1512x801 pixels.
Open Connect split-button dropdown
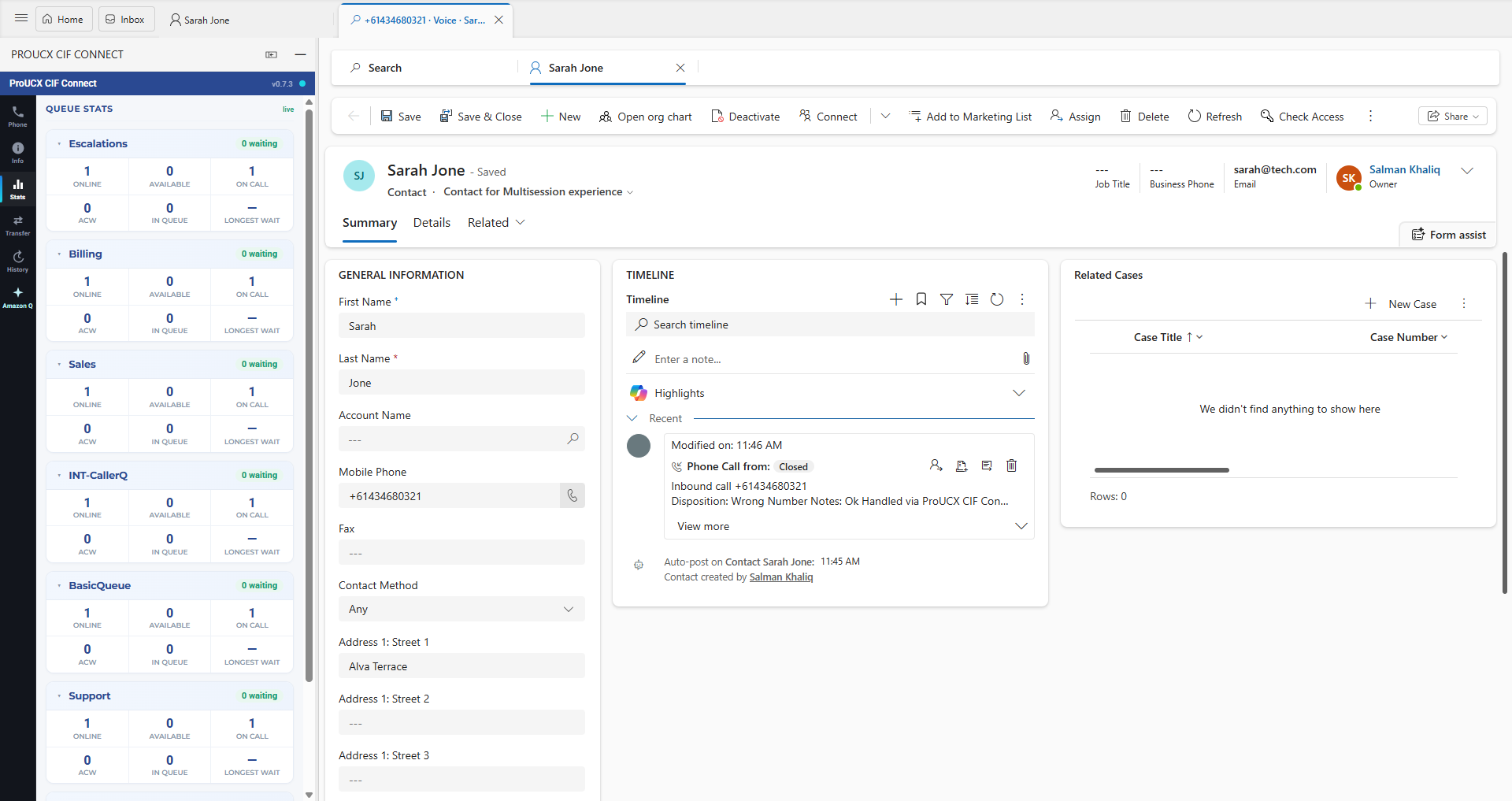point(885,117)
